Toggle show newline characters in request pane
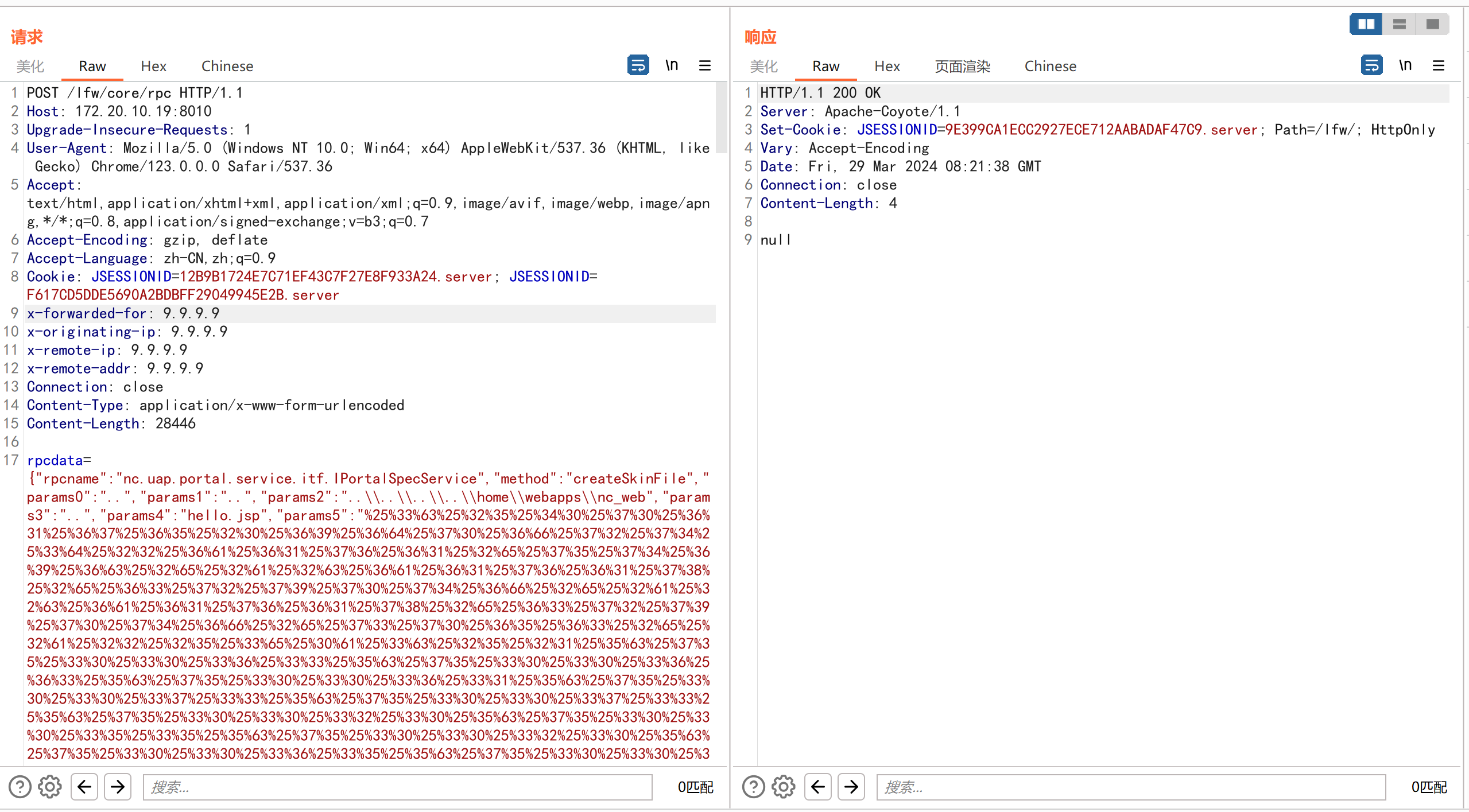The width and height of the screenshot is (1469, 812). tap(672, 65)
